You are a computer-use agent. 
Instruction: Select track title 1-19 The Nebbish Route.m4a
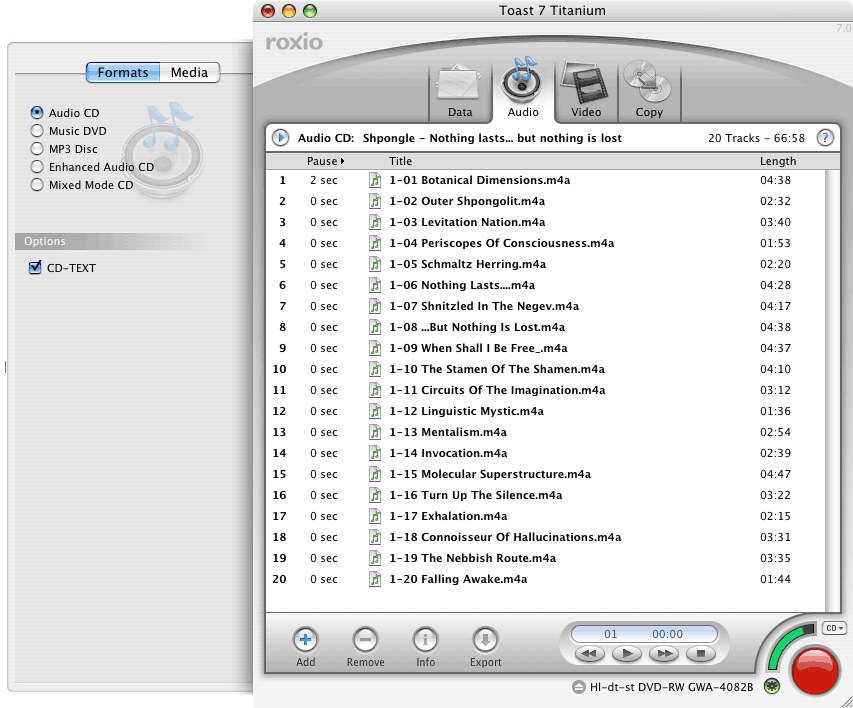coord(472,558)
